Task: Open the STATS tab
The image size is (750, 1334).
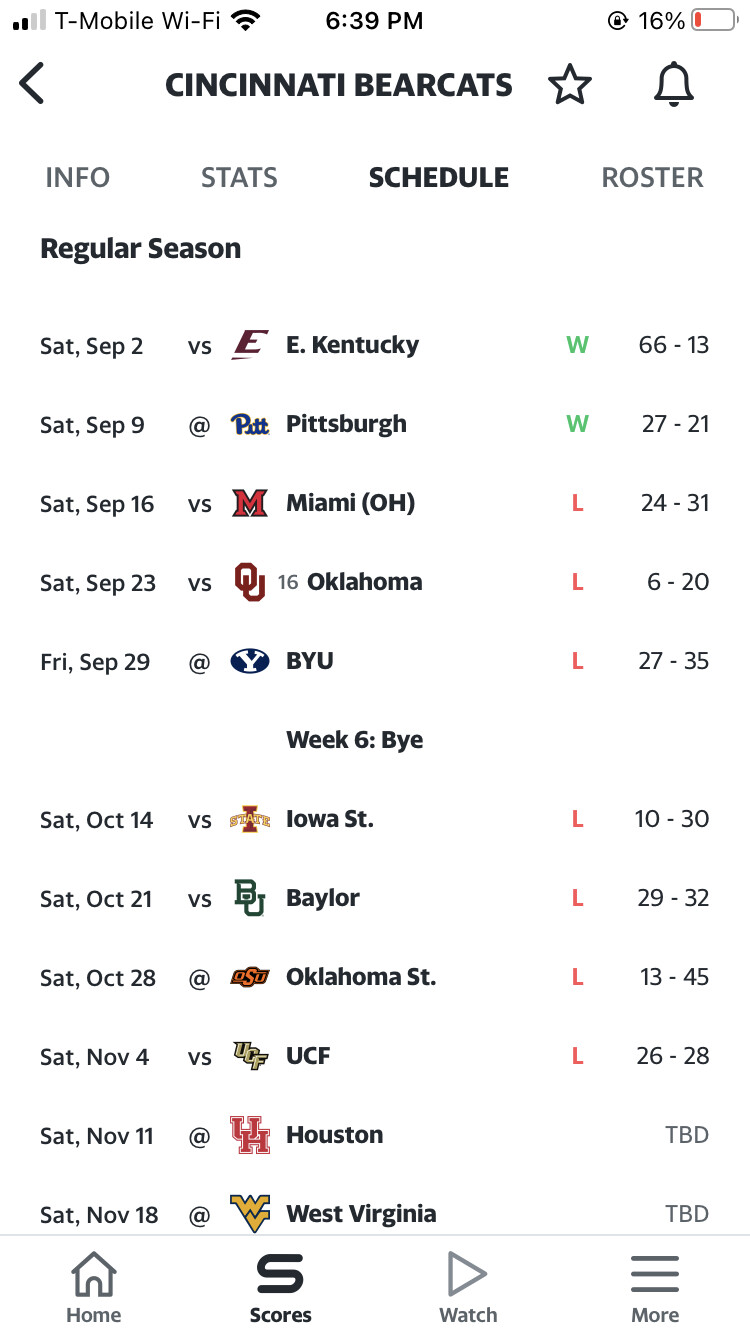Action: (239, 178)
